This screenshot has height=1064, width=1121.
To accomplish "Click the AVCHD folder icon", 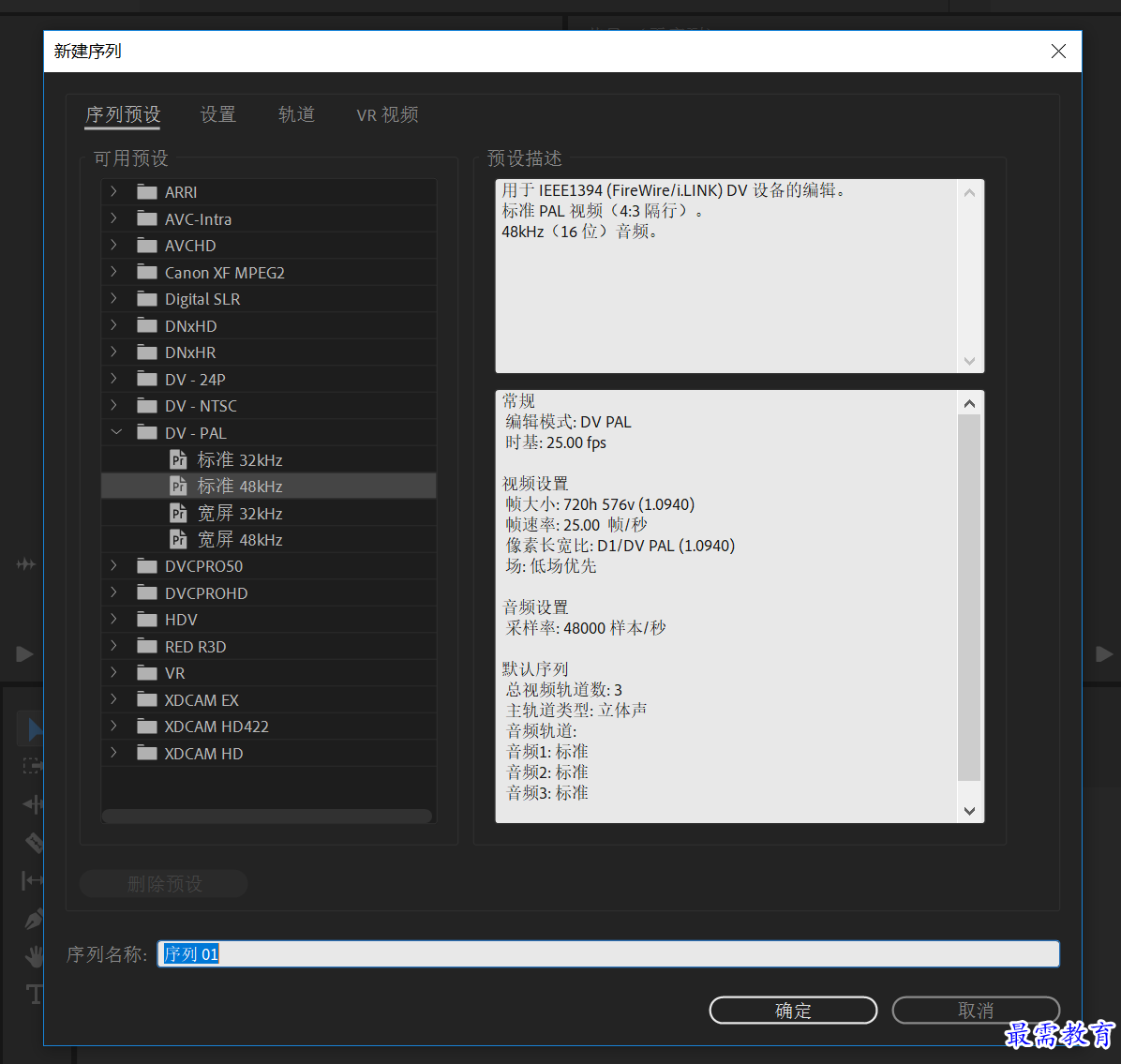I will coord(147,246).
